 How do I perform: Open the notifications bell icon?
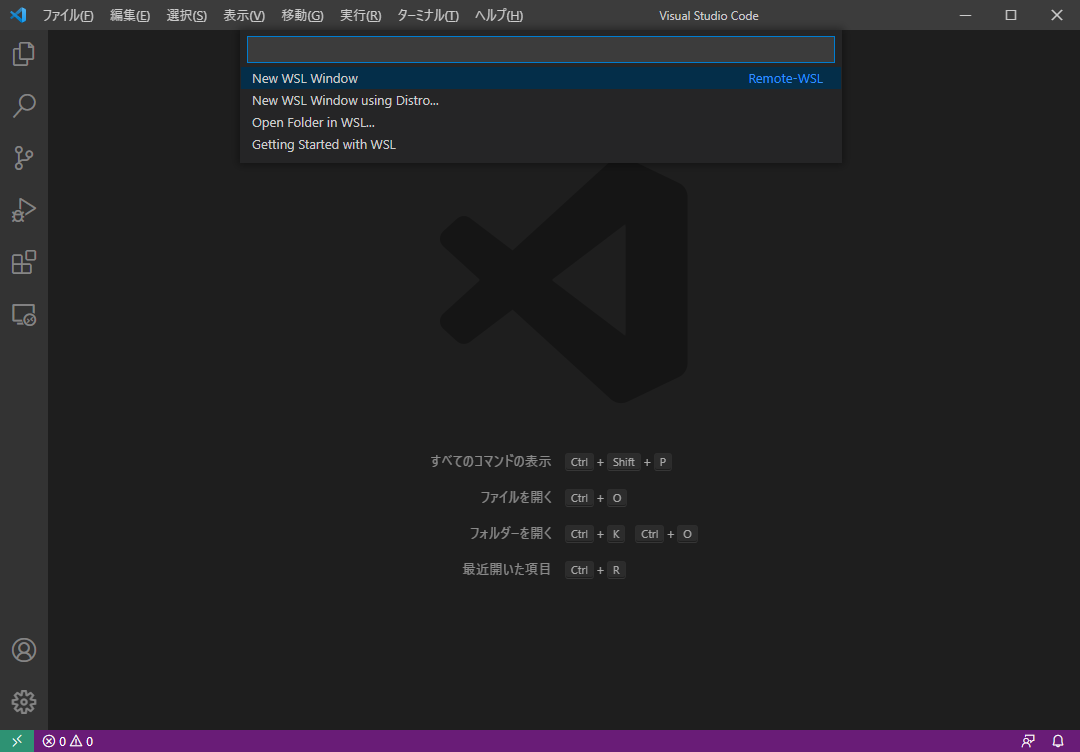pyautogui.click(x=1058, y=742)
